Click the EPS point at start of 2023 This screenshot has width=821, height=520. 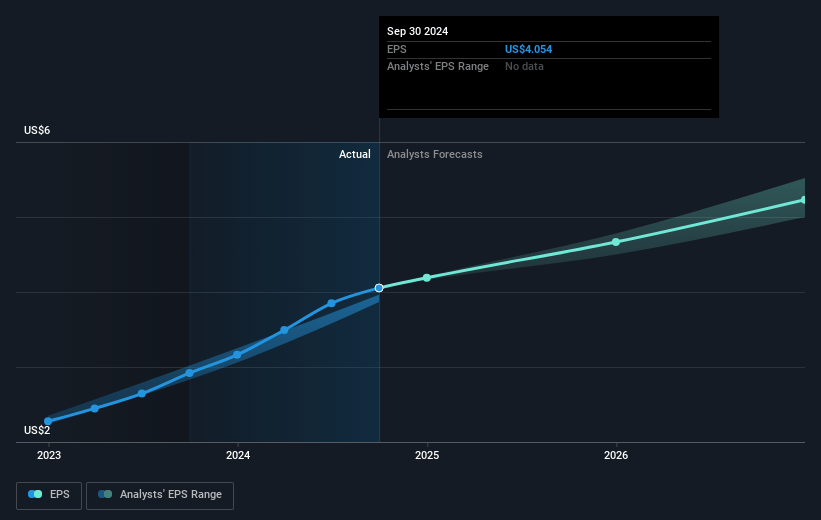point(48,421)
